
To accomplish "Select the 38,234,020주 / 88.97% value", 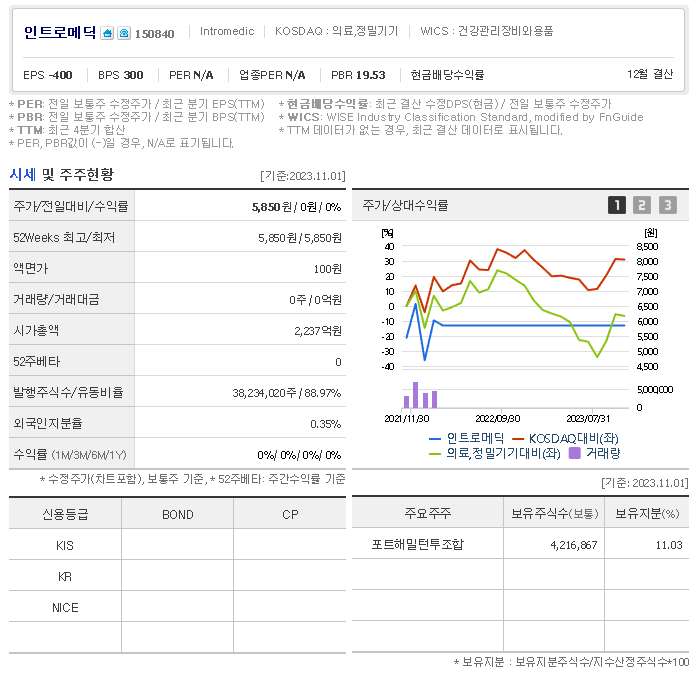I will click(287, 393).
